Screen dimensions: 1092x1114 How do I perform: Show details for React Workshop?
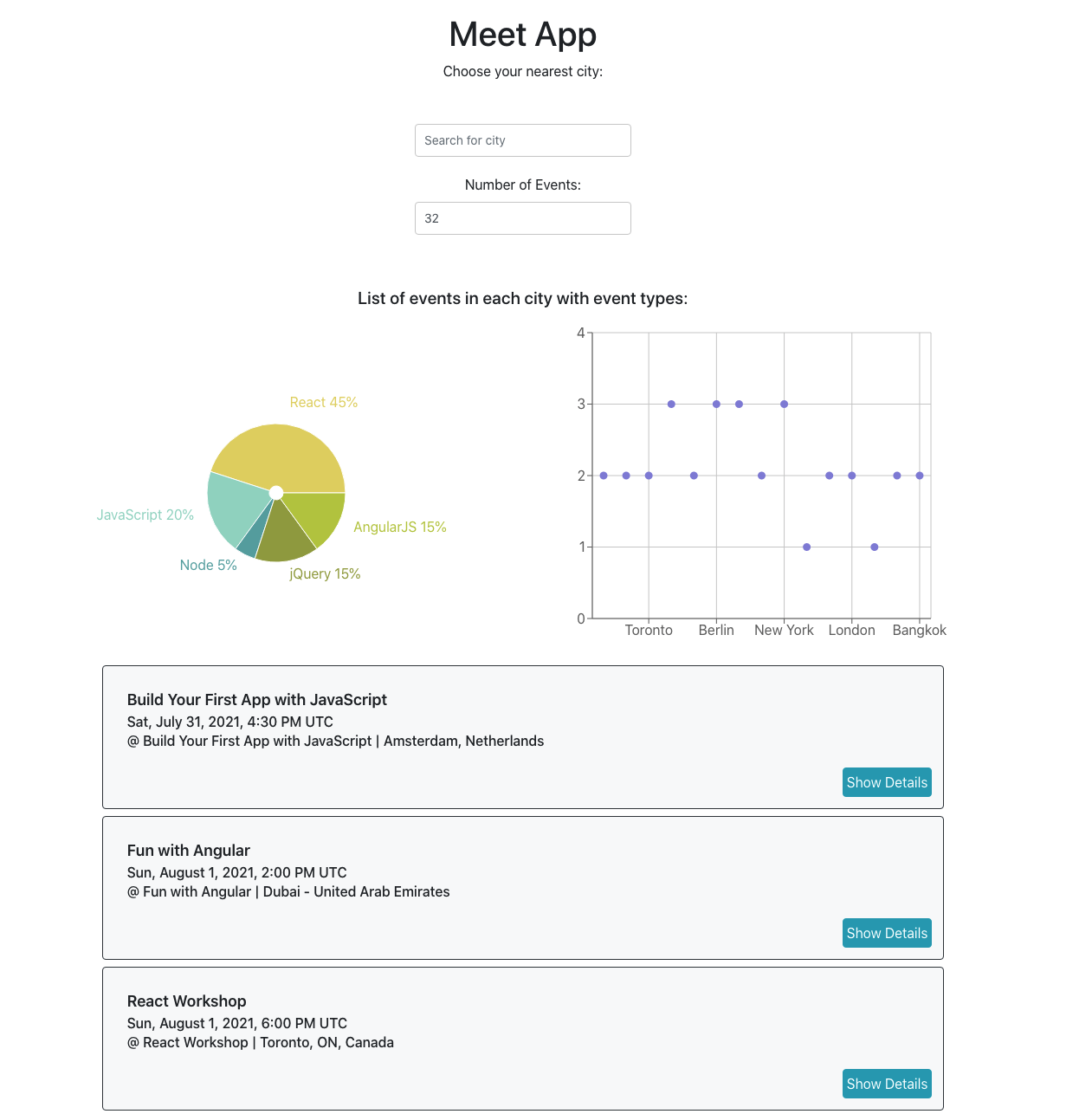(x=887, y=1084)
